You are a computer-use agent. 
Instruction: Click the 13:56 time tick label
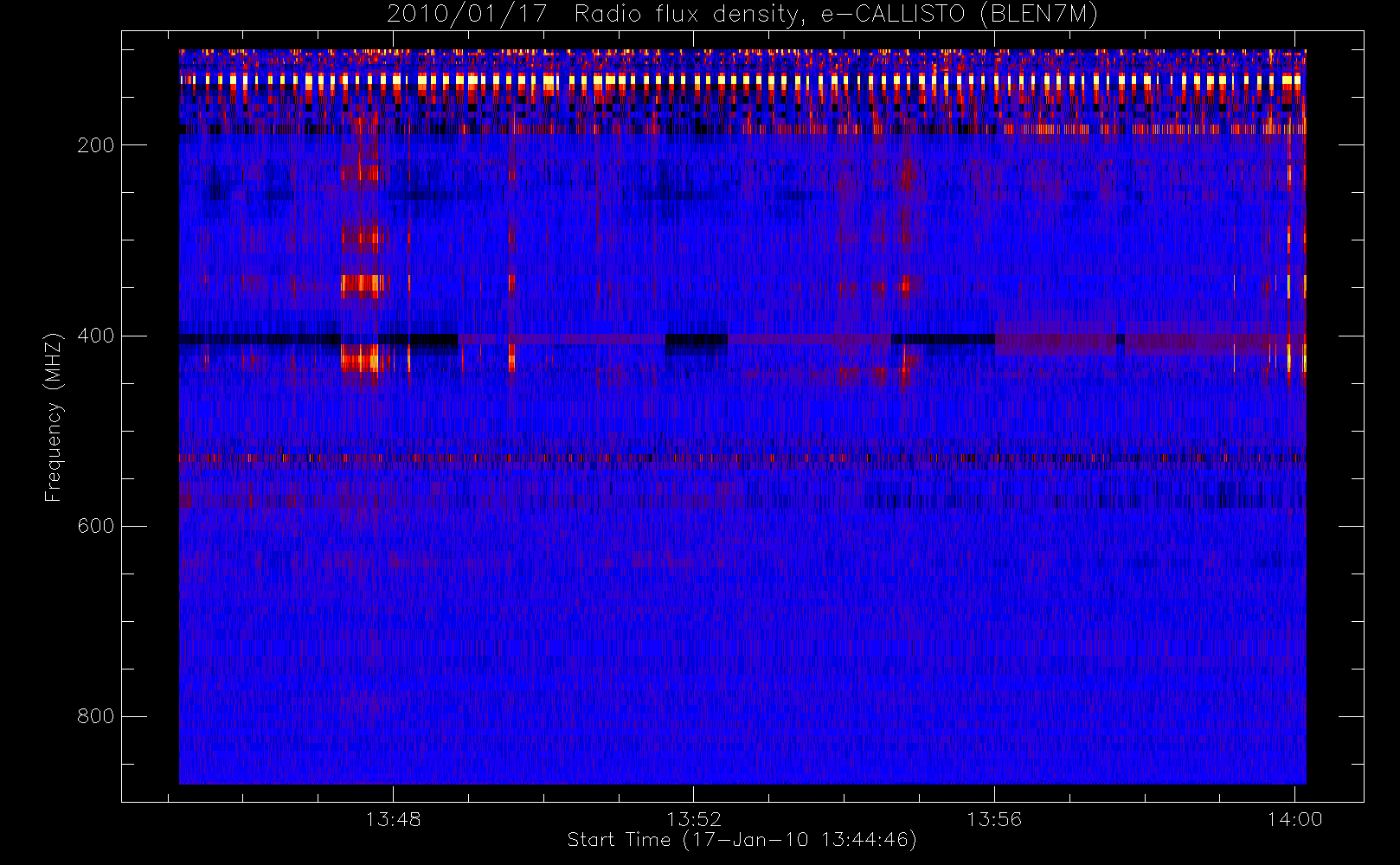coord(994,819)
